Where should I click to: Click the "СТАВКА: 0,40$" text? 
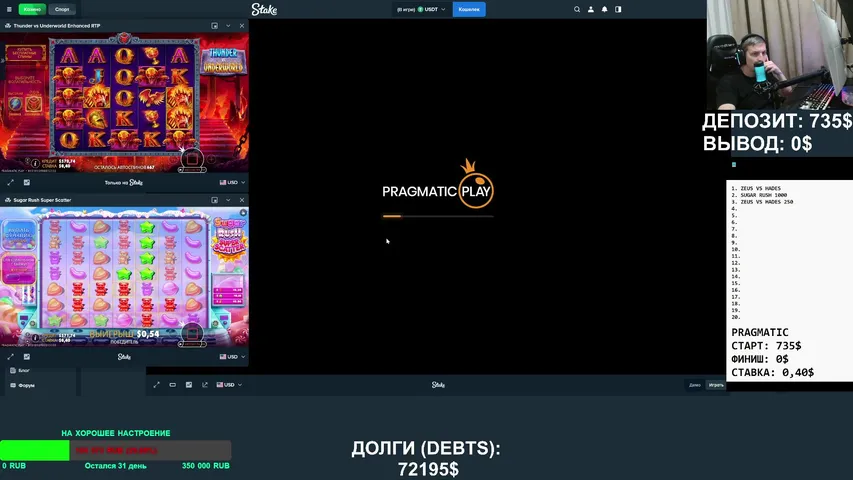click(x=772, y=372)
